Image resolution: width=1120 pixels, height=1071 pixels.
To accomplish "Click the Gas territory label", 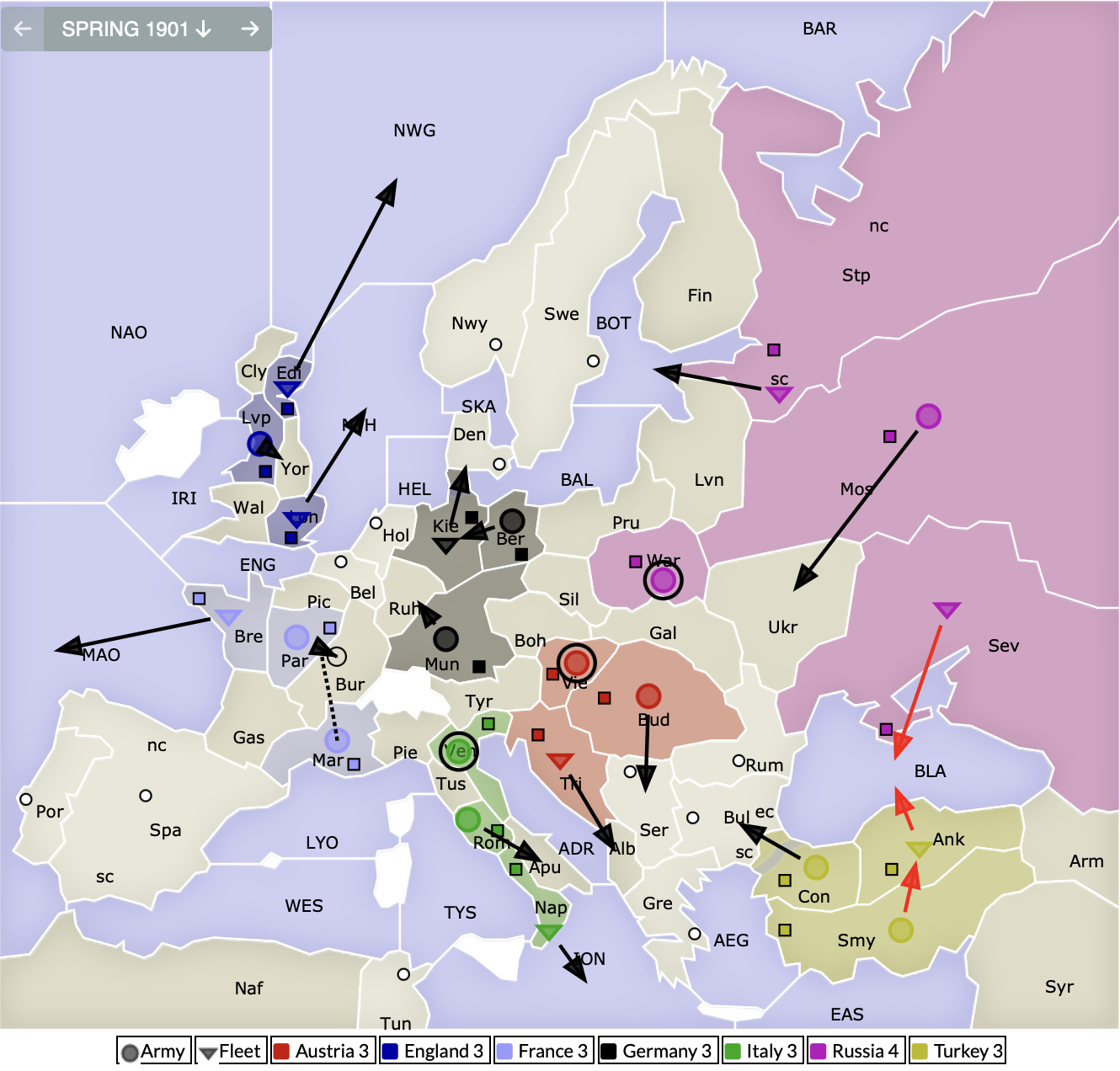I will click(x=248, y=738).
